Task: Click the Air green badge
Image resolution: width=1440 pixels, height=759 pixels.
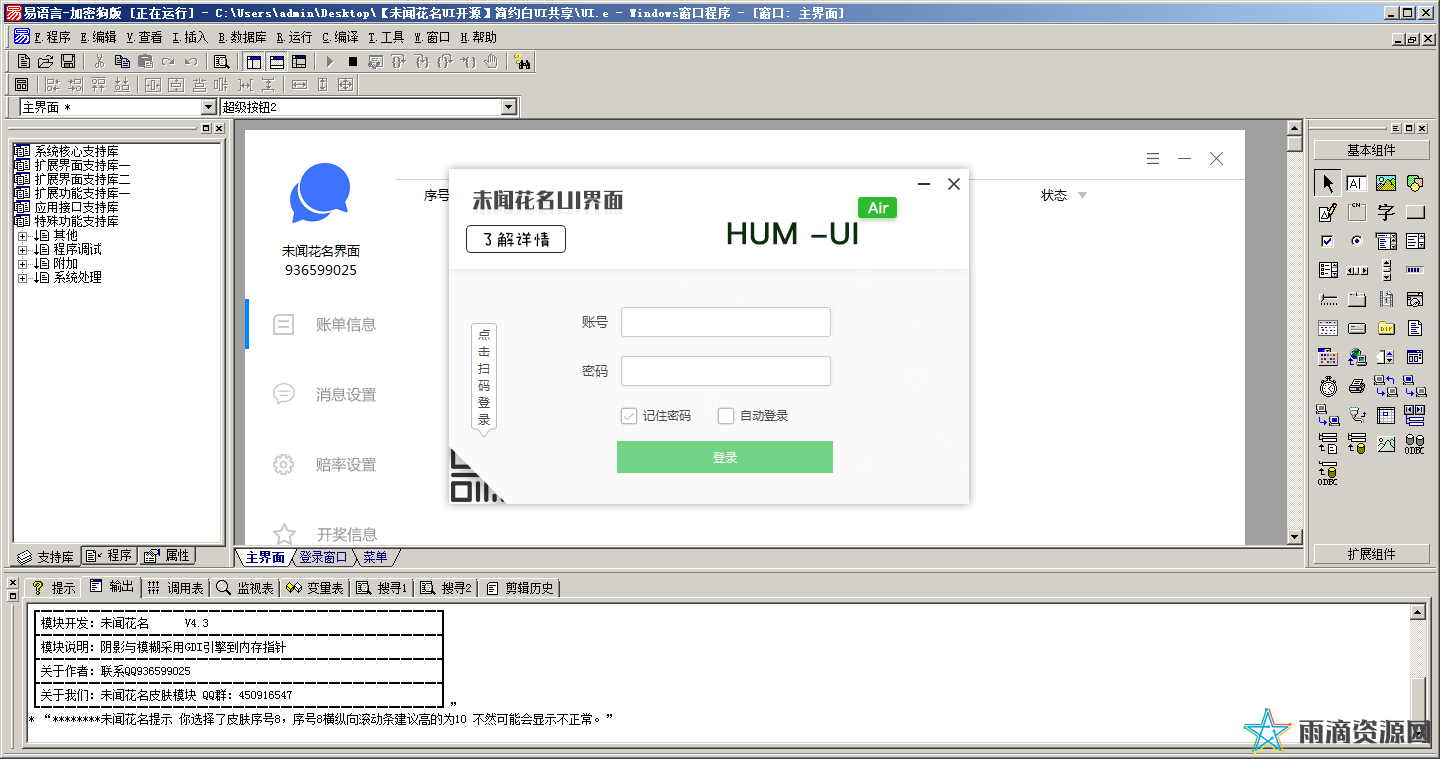Action: (x=877, y=208)
